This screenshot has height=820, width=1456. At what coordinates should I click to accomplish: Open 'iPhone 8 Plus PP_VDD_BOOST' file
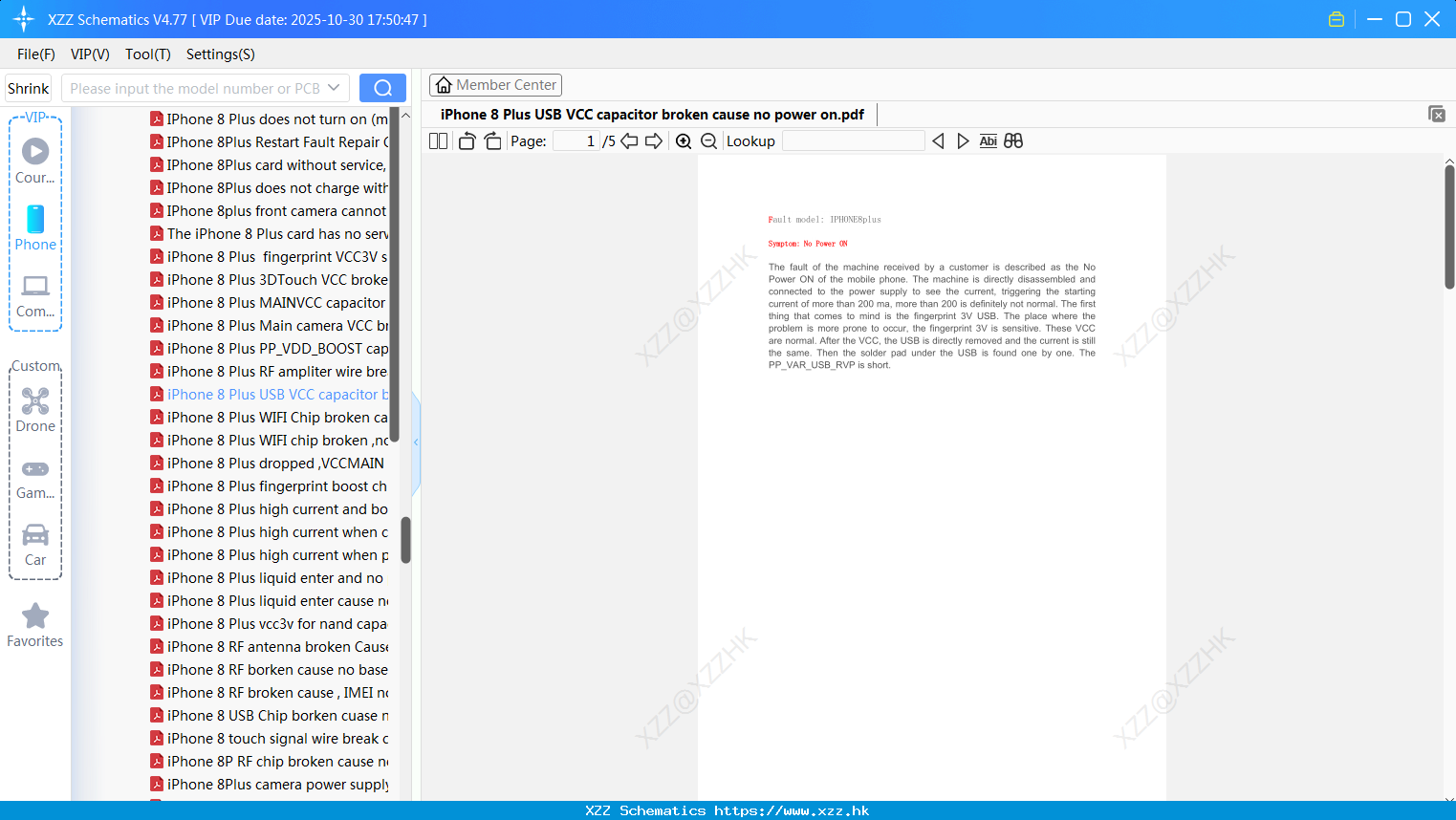point(270,349)
